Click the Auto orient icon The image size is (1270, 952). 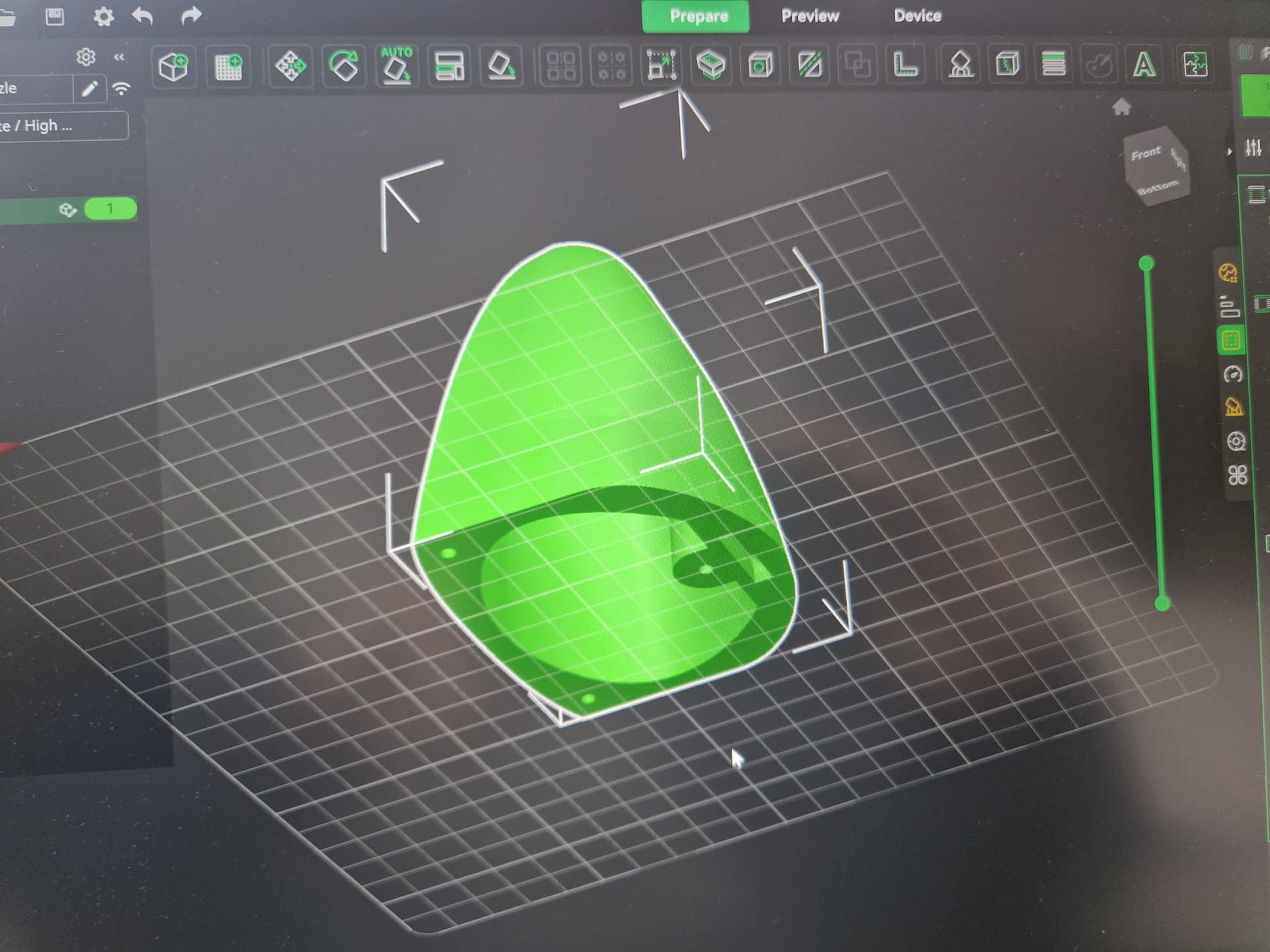tap(396, 66)
